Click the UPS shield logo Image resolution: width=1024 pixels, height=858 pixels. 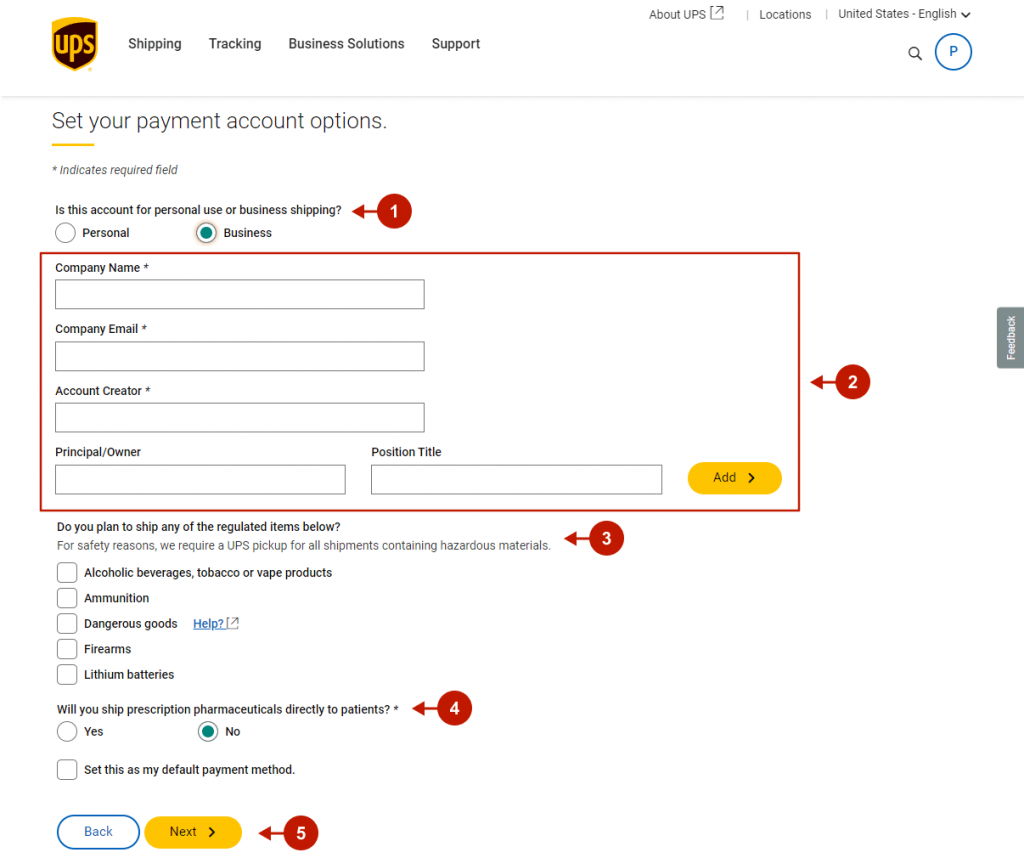point(74,44)
